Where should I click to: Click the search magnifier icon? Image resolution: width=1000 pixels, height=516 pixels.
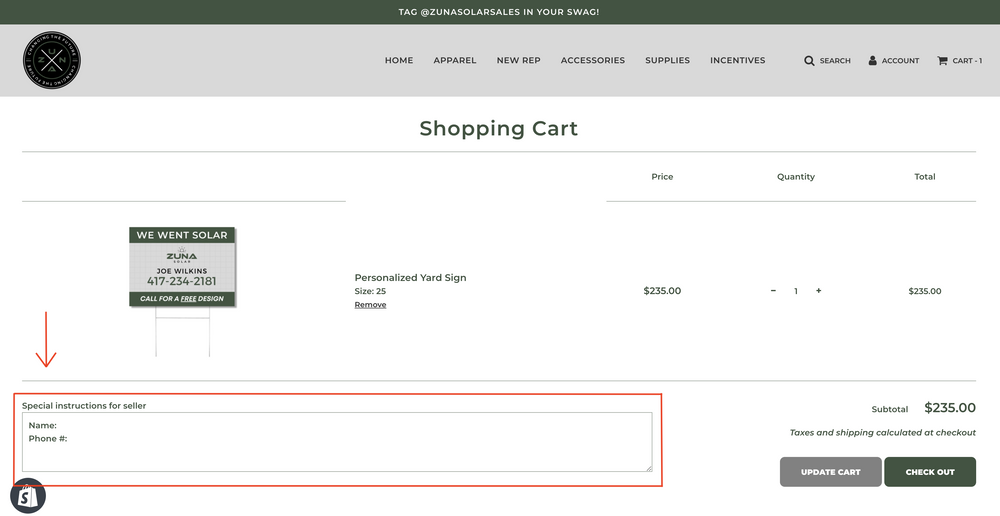809,61
